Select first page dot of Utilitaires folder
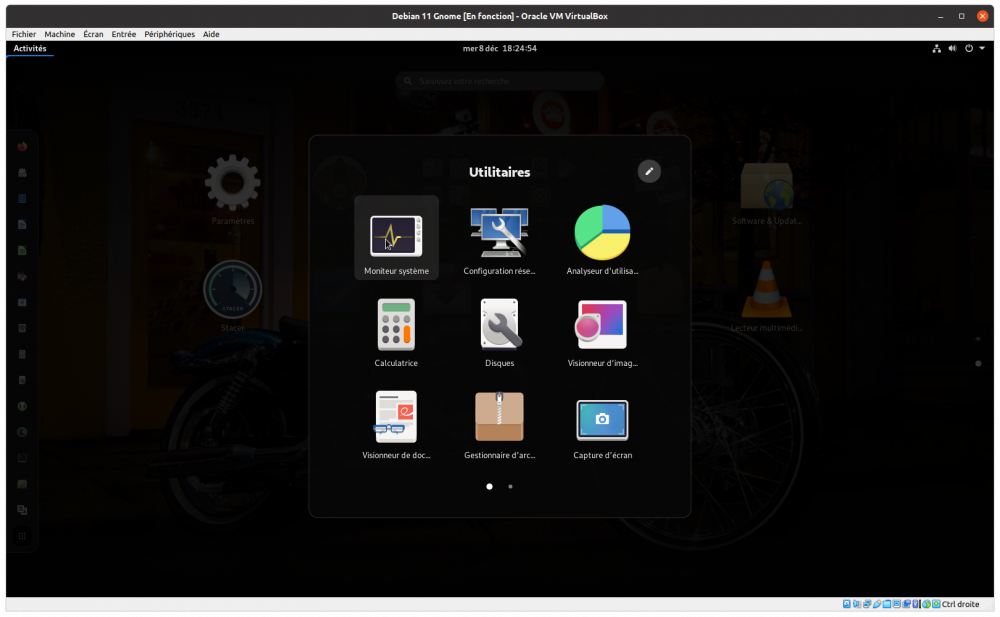 pos(489,486)
